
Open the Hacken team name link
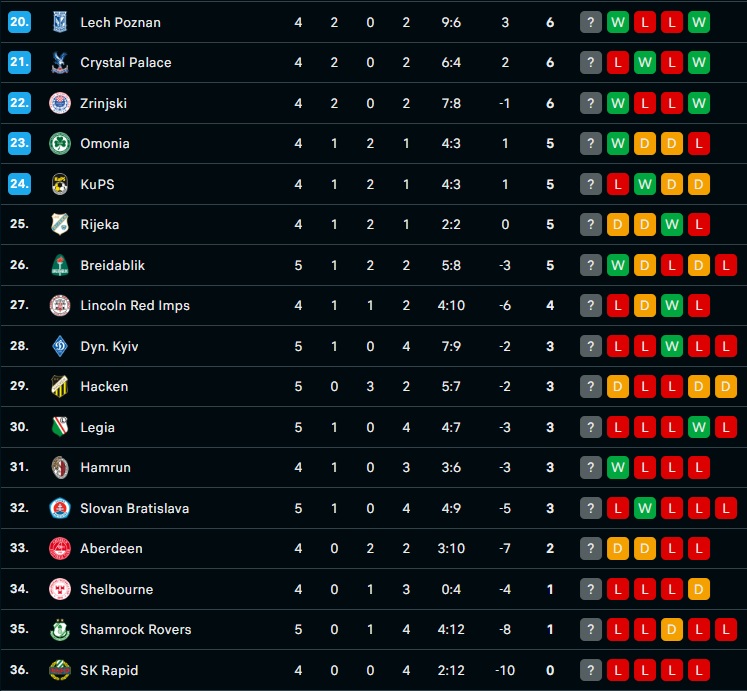(104, 386)
